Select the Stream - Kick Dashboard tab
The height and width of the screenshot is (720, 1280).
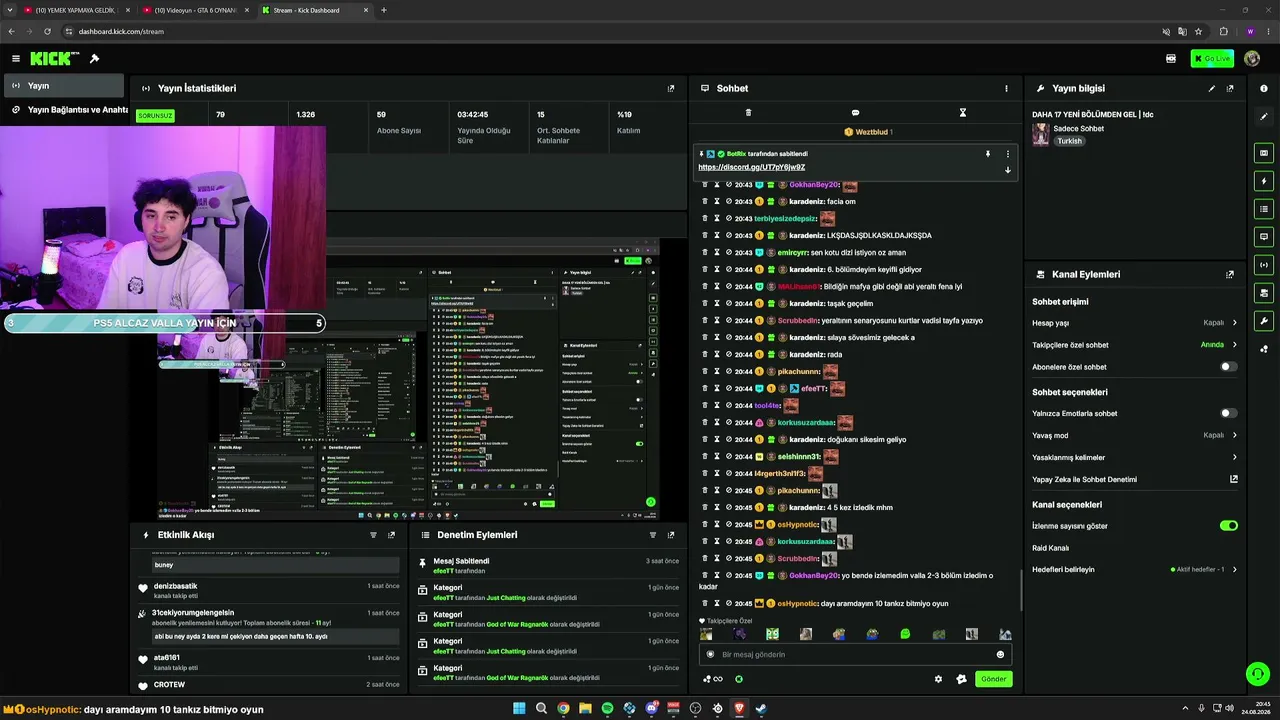(x=315, y=10)
